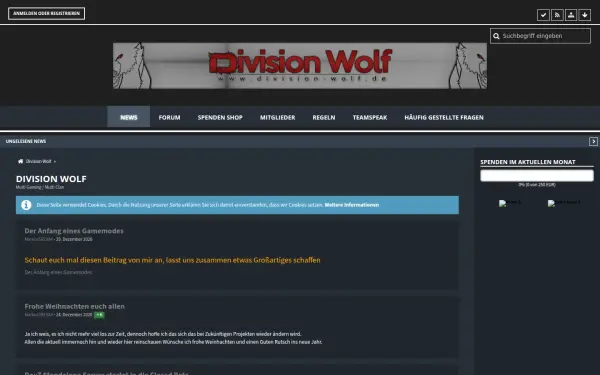Follow the small Der Anfang eines Gamemodes link
The width and height of the screenshot is (600, 375).
(58, 272)
